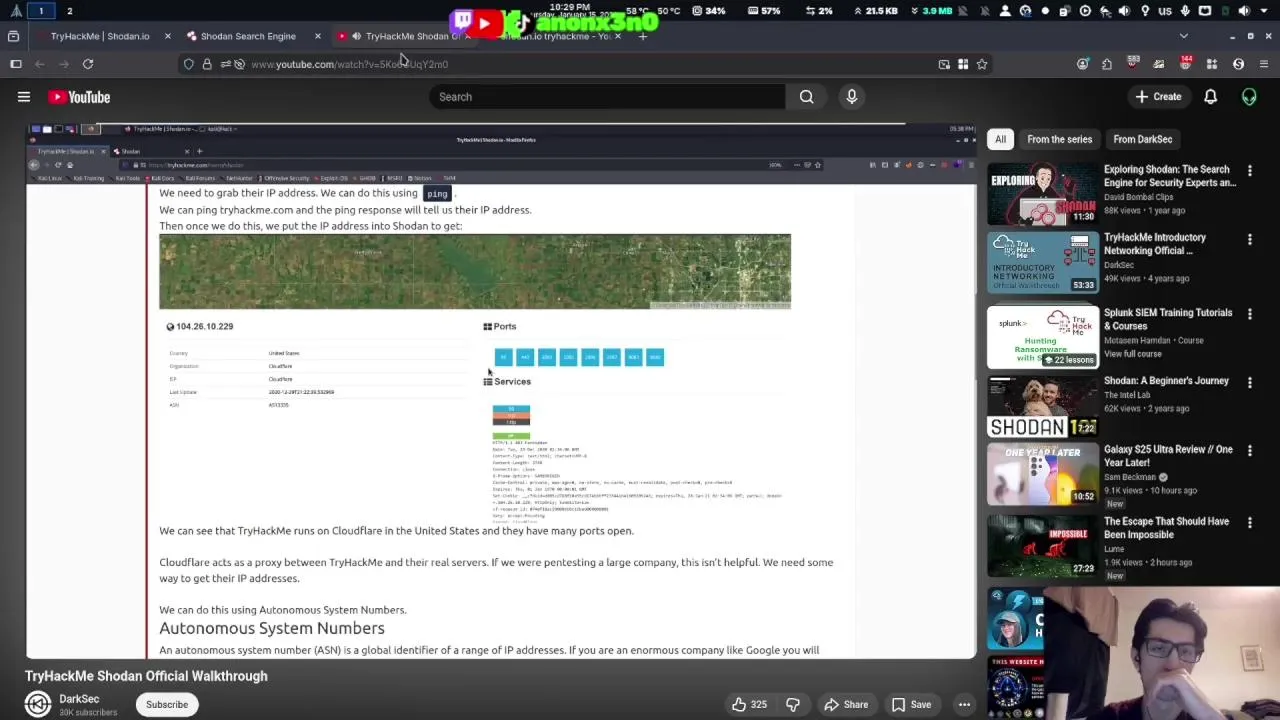Select the From DarkSec chip
The width and height of the screenshot is (1280, 720).
[1143, 139]
